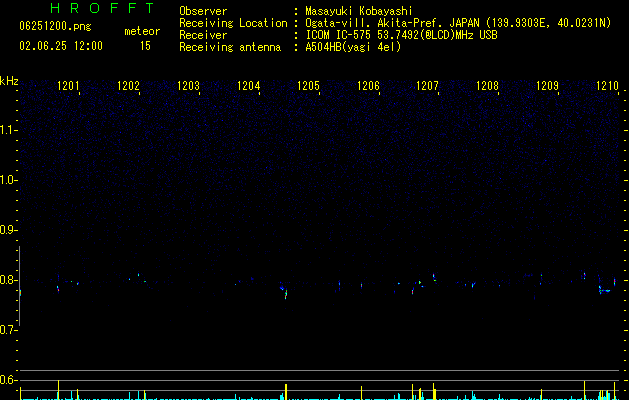
Task: Click the 1204 time marker
Action: click(x=248, y=86)
